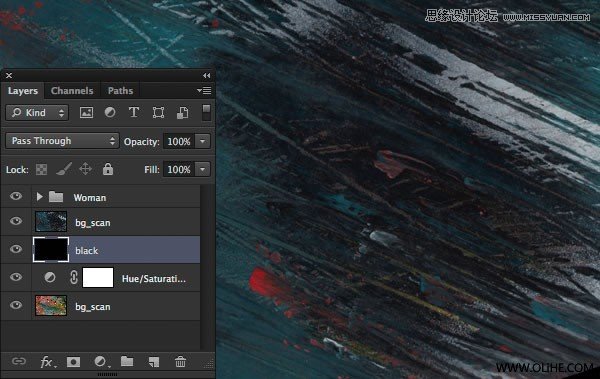
Task: Close the Layers panel with X
Action: click(x=9, y=76)
